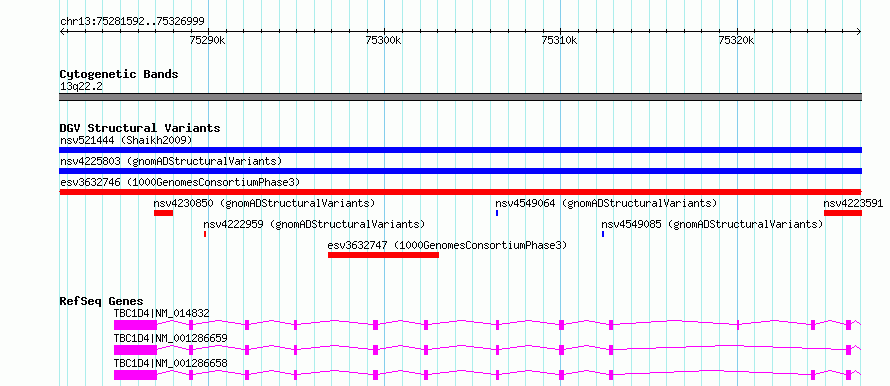Click the esv3632746 red variant bar

coord(460,192)
